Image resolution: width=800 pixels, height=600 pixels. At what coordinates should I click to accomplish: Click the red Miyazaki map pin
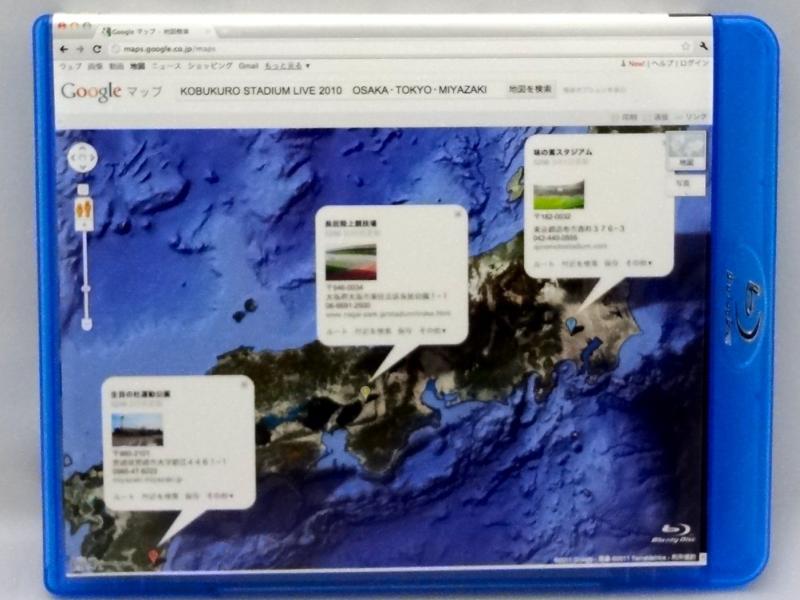pyautogui.click(x=153, y=556)
